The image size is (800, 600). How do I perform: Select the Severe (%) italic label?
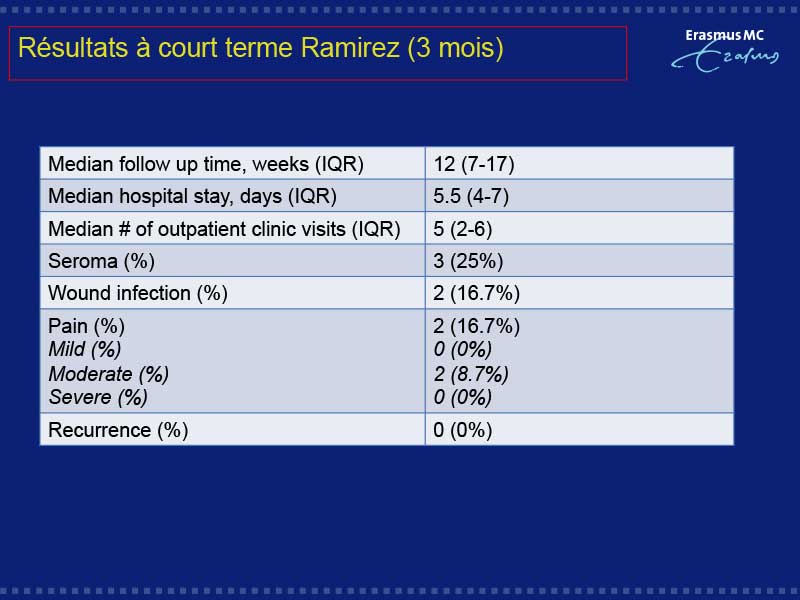click(98, 397)
